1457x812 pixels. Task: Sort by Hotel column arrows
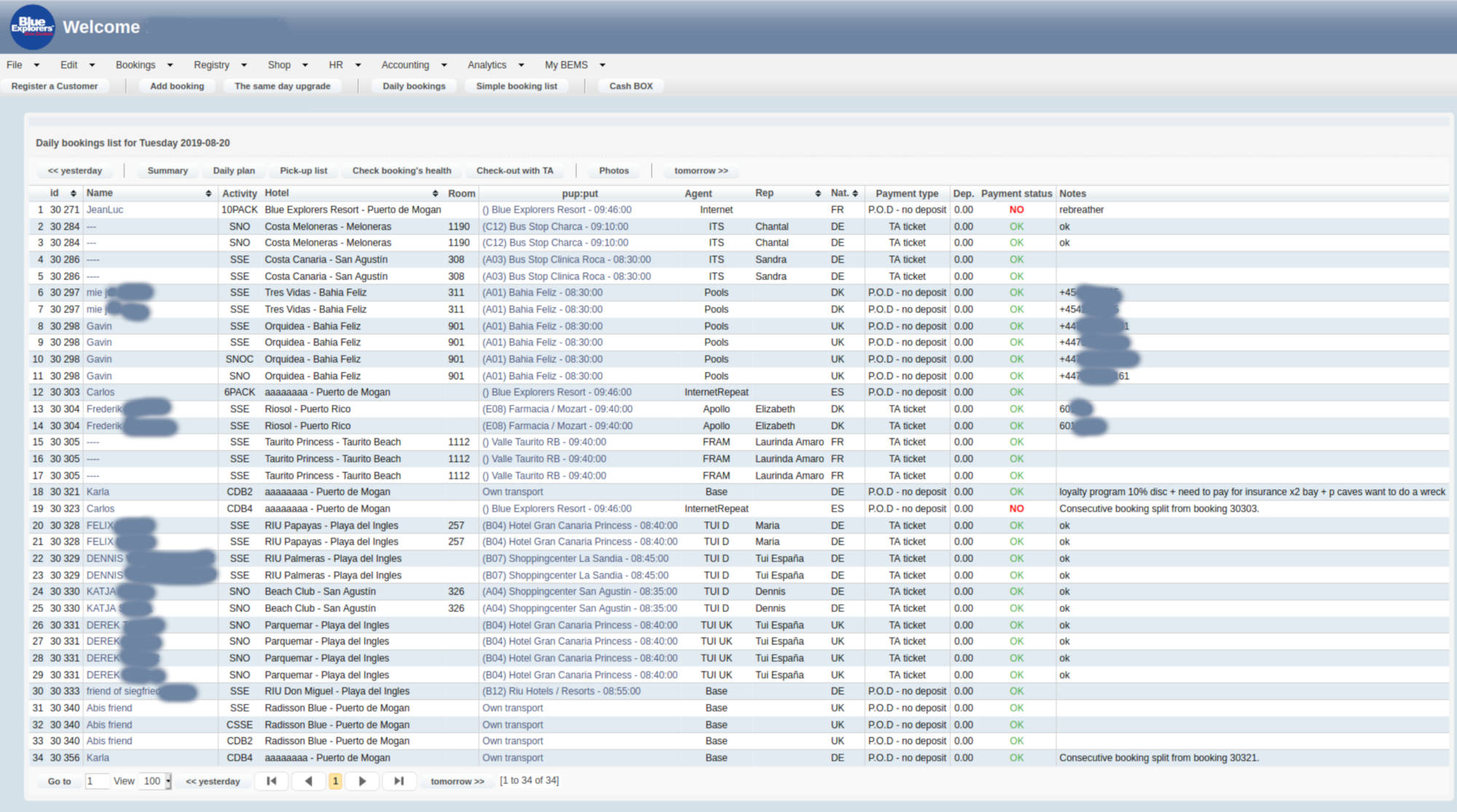(435, 194)
